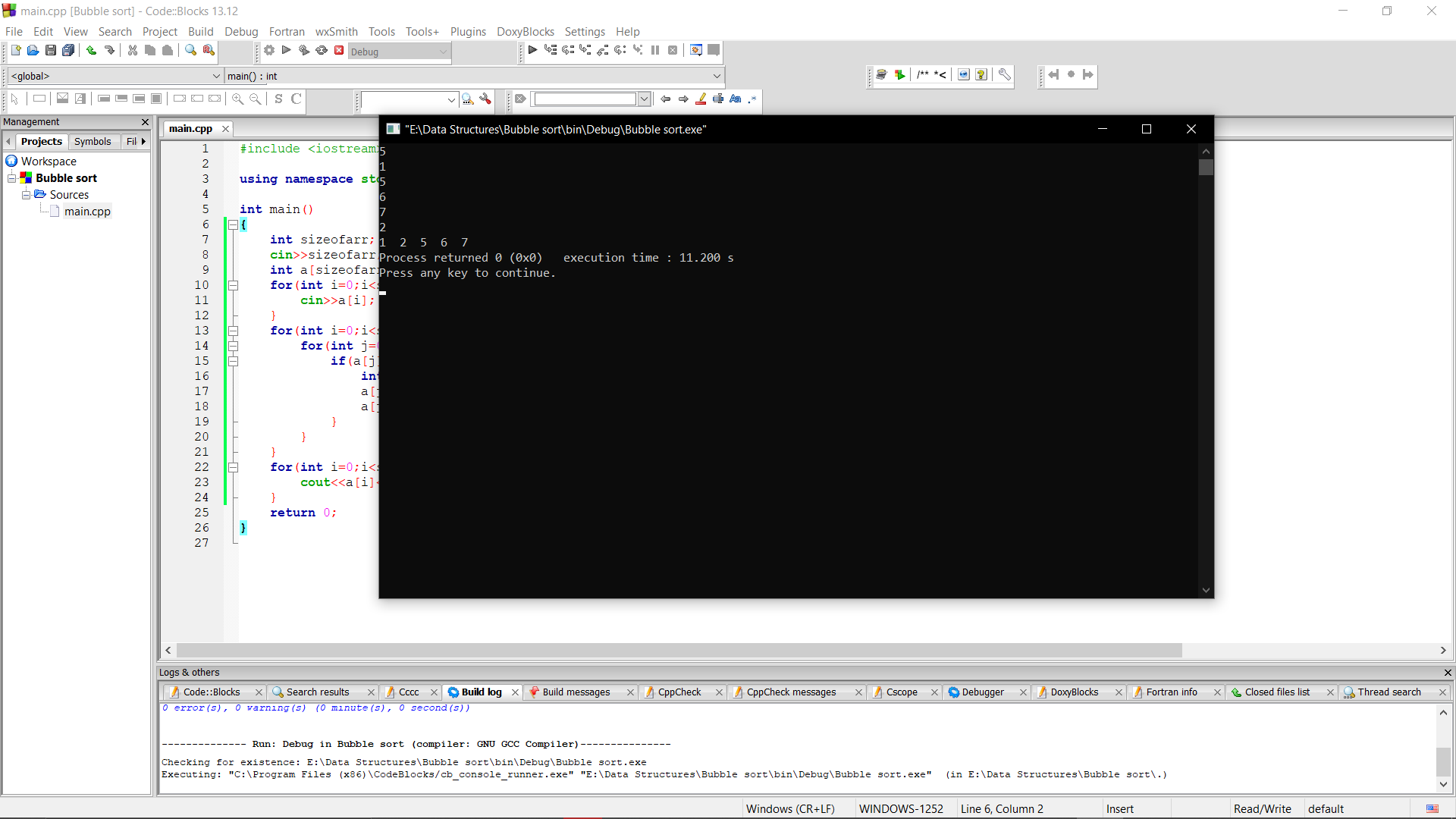Click the Rebuild icon in build toolbar

pos(322,50)
